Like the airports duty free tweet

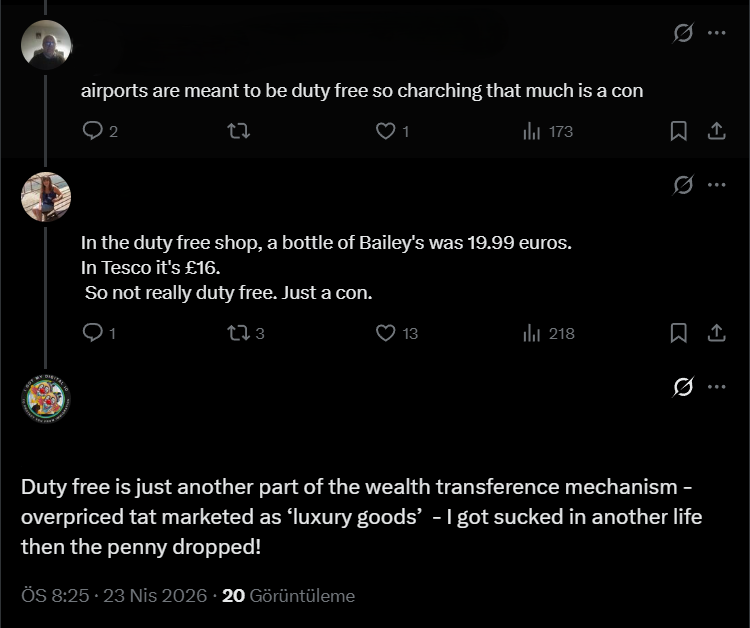(385, 131)
